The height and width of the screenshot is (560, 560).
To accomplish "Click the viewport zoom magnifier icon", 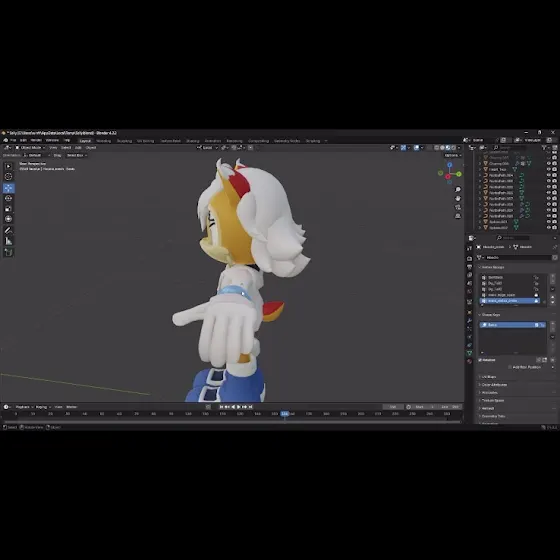I will pos(458,189).
